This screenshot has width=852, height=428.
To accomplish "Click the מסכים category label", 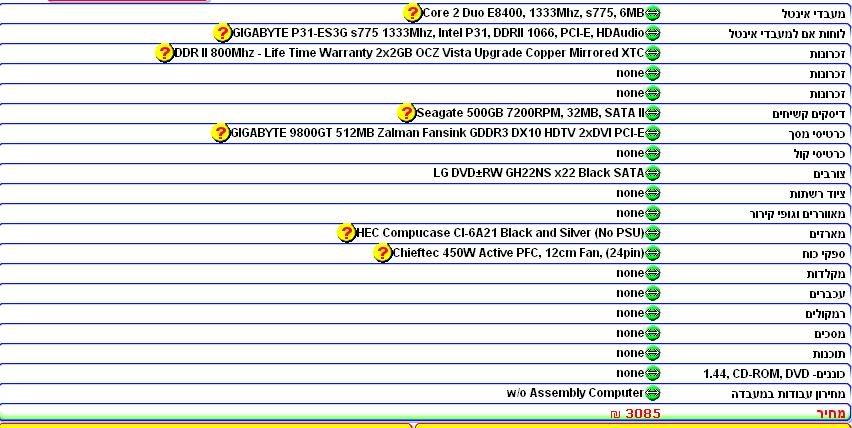I will pyautogui.click(x=830, y=333).
